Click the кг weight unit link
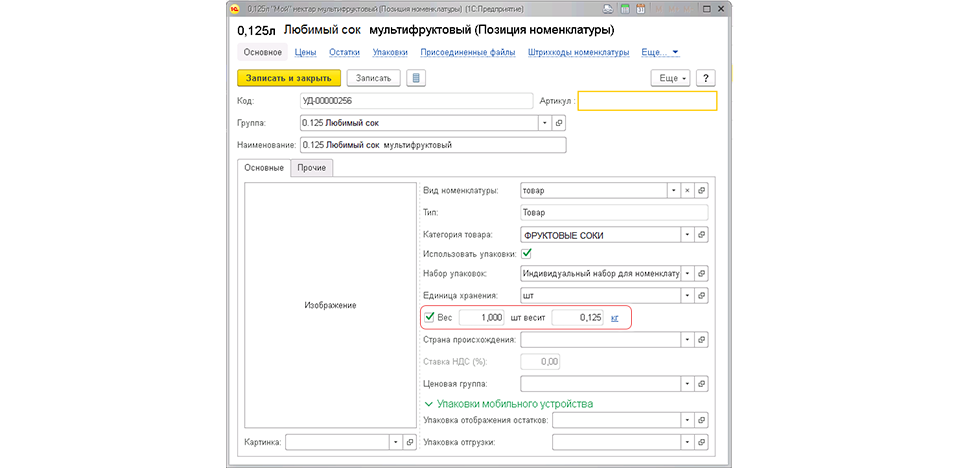Image resolution: width=960 pixels, height=468 pixels. 615,318
